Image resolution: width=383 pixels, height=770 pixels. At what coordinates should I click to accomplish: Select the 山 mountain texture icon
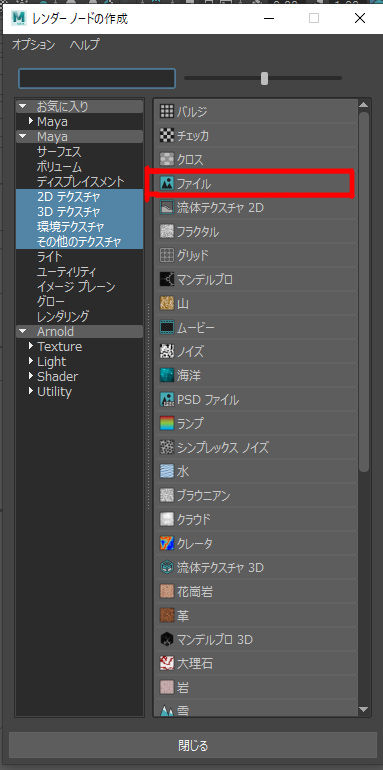[x=167, y=304]
